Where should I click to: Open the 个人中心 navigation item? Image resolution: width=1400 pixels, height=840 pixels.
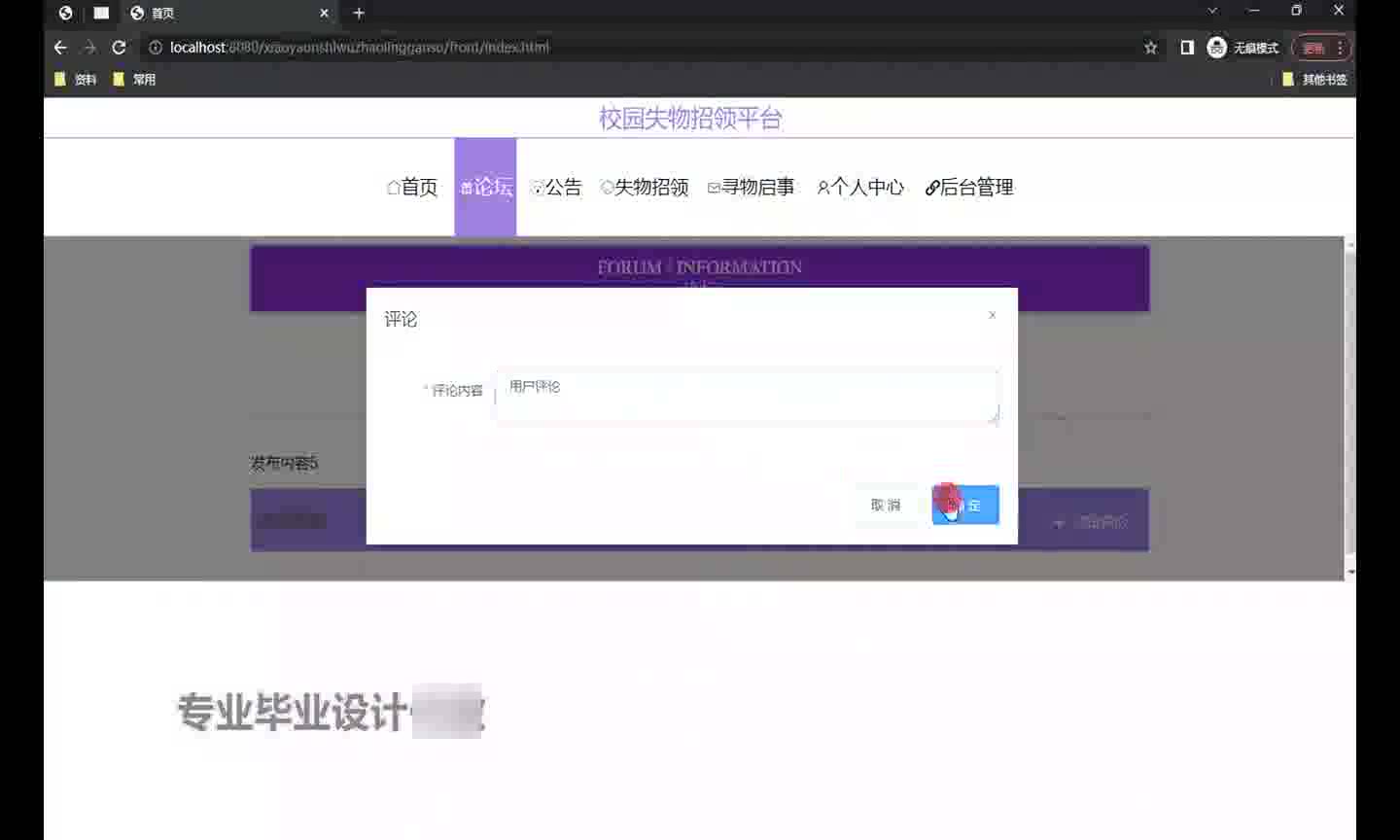860,187
